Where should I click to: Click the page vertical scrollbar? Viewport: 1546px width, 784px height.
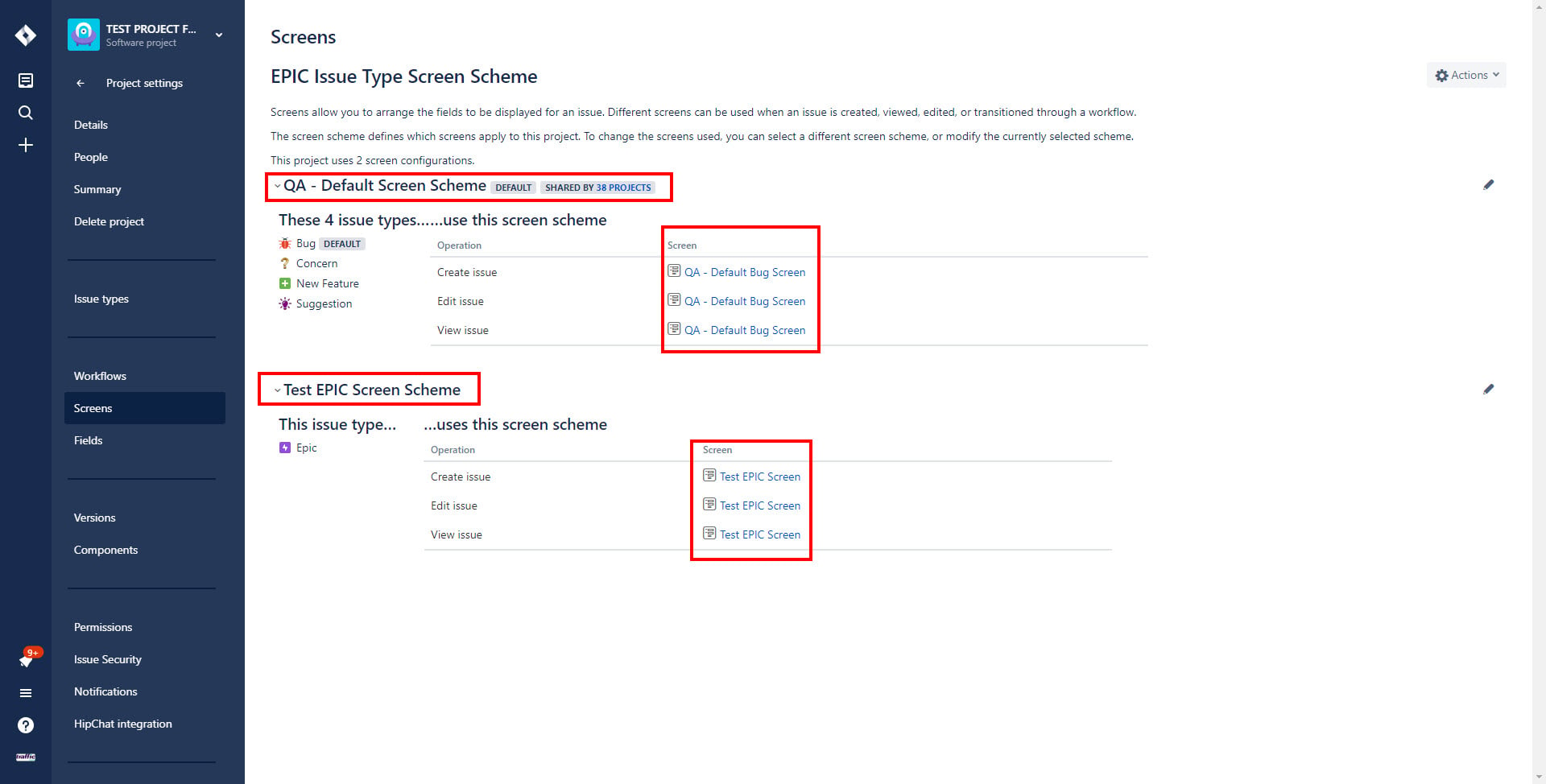point(1539,392)
